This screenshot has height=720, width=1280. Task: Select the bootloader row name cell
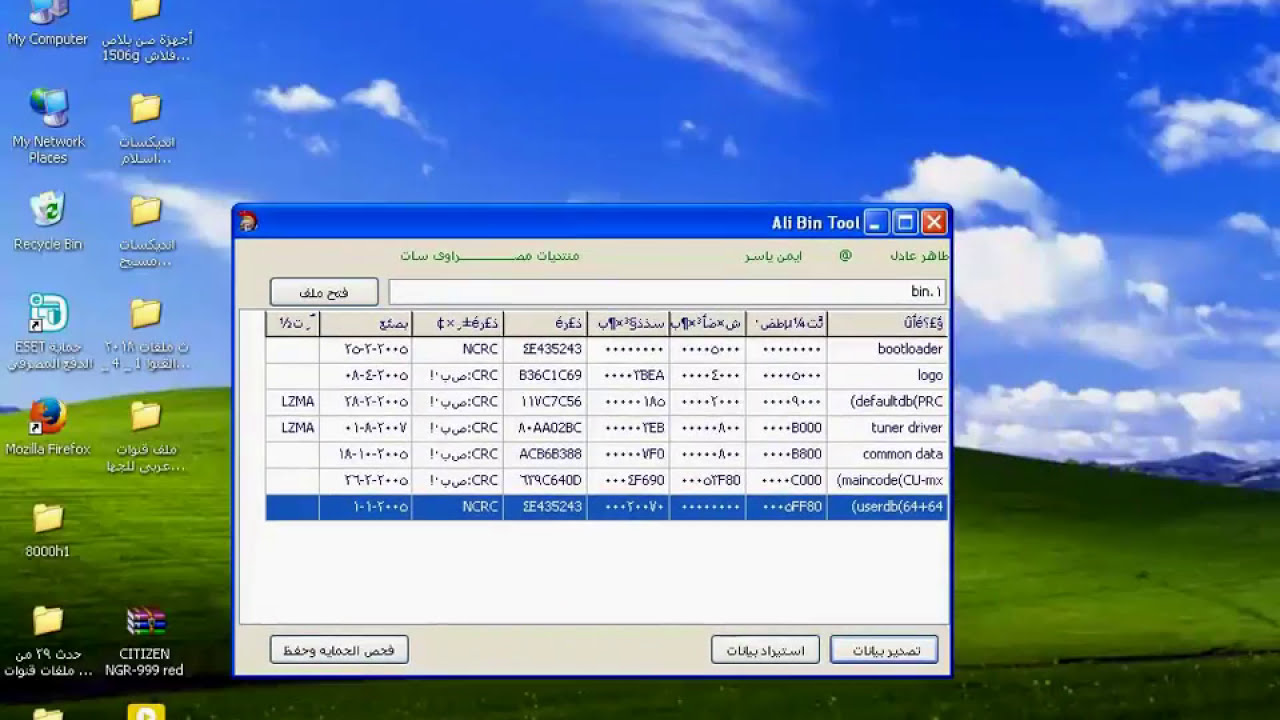click(887, 349)
